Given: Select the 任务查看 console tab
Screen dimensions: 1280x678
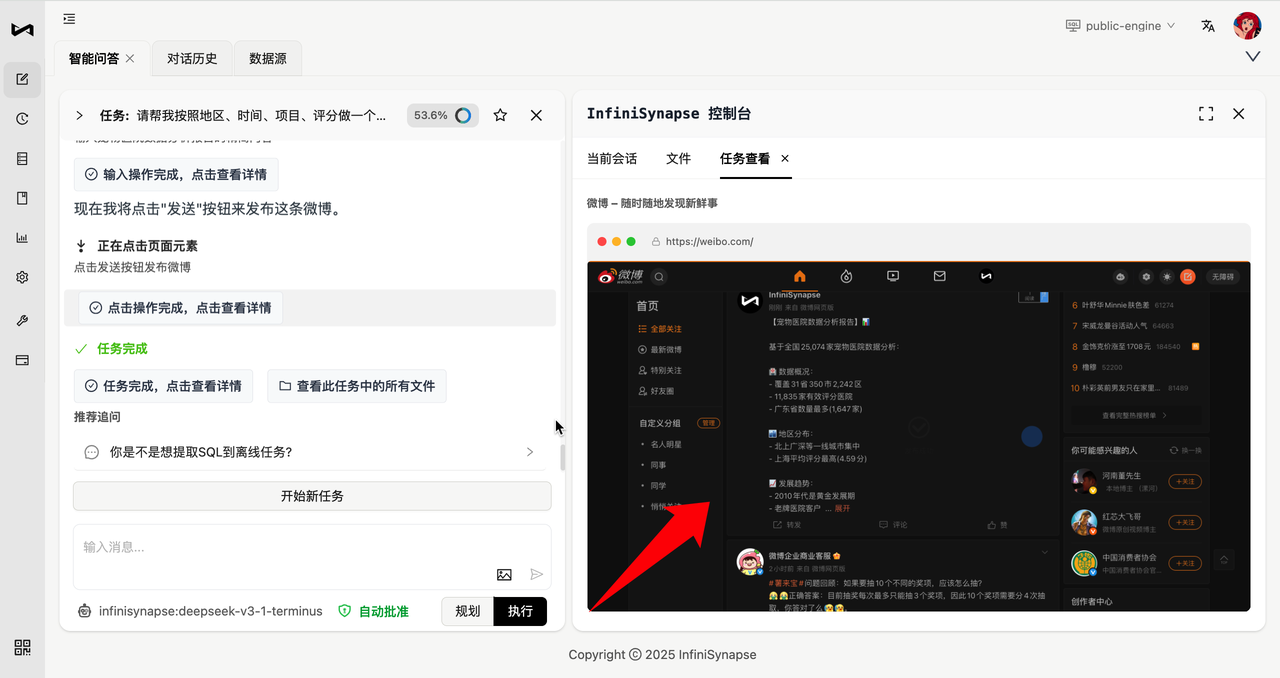Looking at the screenshot, I should (745, 158).
